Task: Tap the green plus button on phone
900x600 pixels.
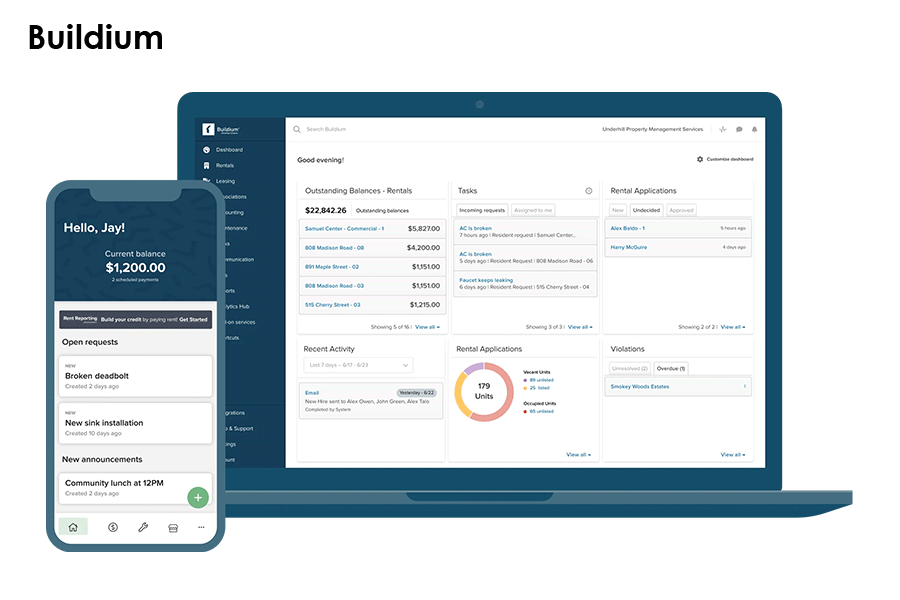Action: click(198, 497)
